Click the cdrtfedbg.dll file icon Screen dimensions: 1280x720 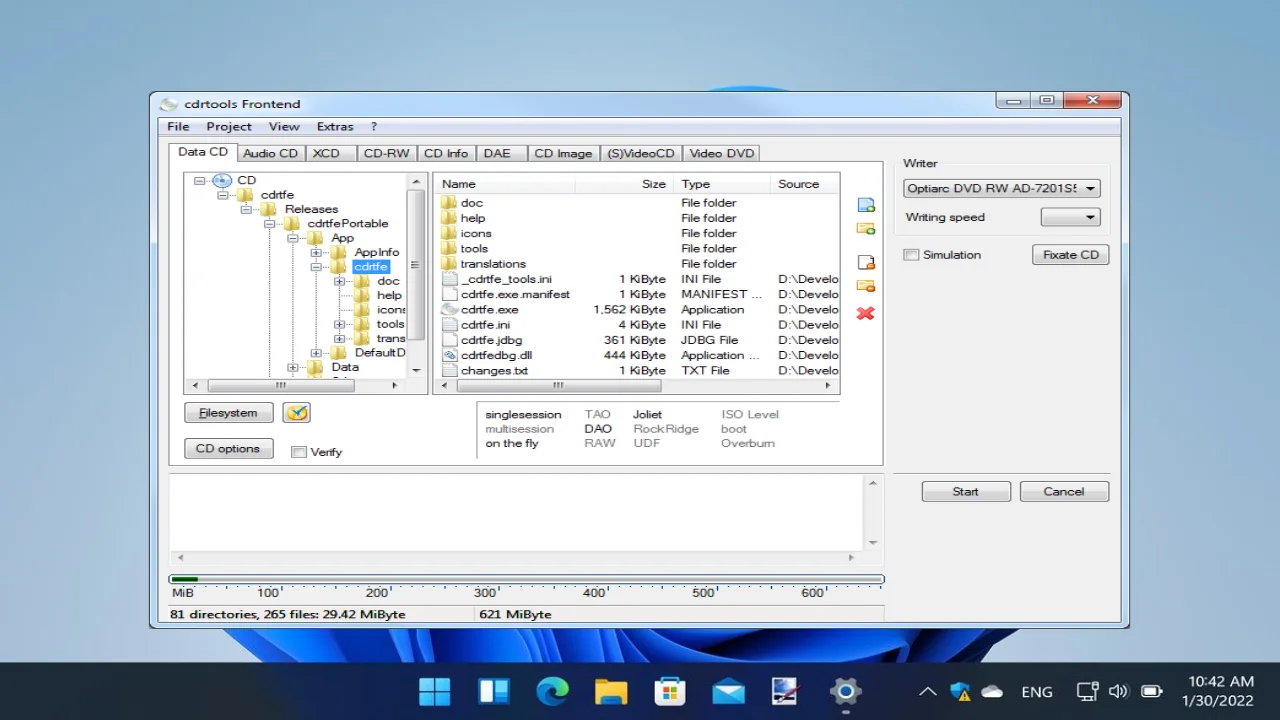click(x=450, y=355)
